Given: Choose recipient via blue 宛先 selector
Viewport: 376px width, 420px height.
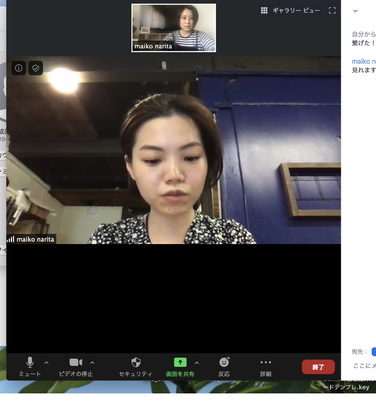Looking at the screenshot, I should point(374,352).
